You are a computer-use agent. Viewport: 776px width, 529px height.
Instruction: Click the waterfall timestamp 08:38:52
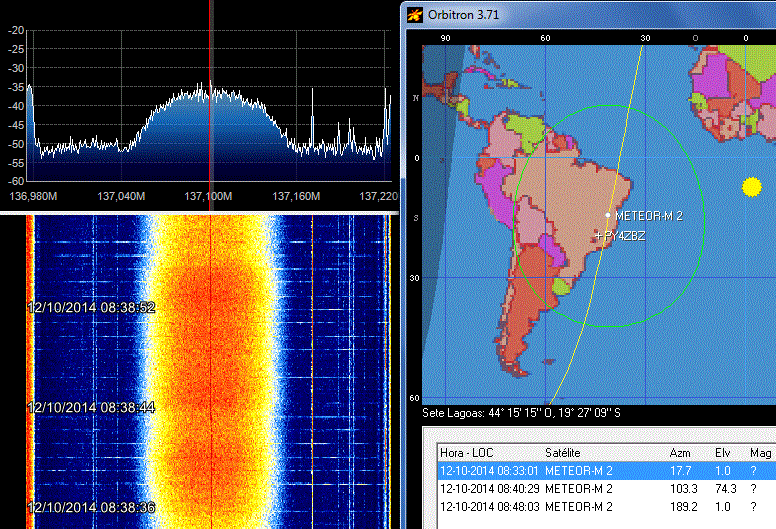click(91, 307)
